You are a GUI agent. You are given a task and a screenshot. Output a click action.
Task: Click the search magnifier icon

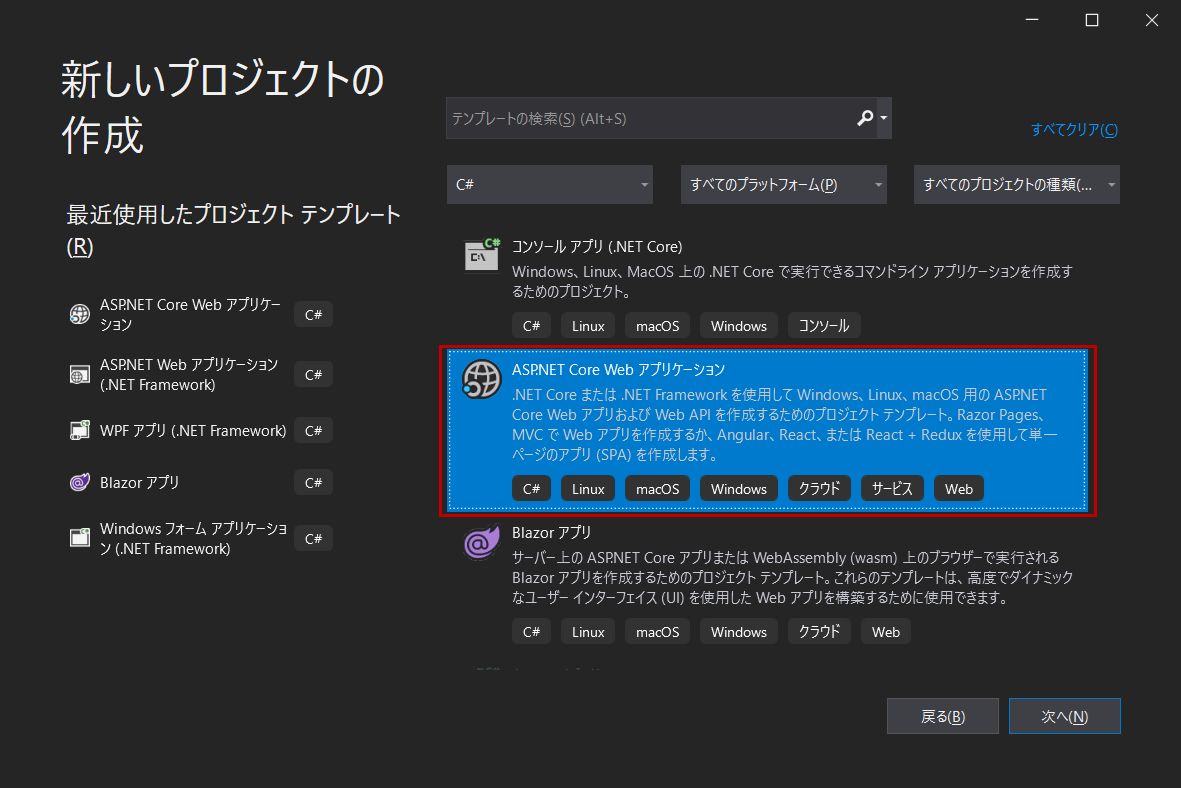(x=865, y=118)
